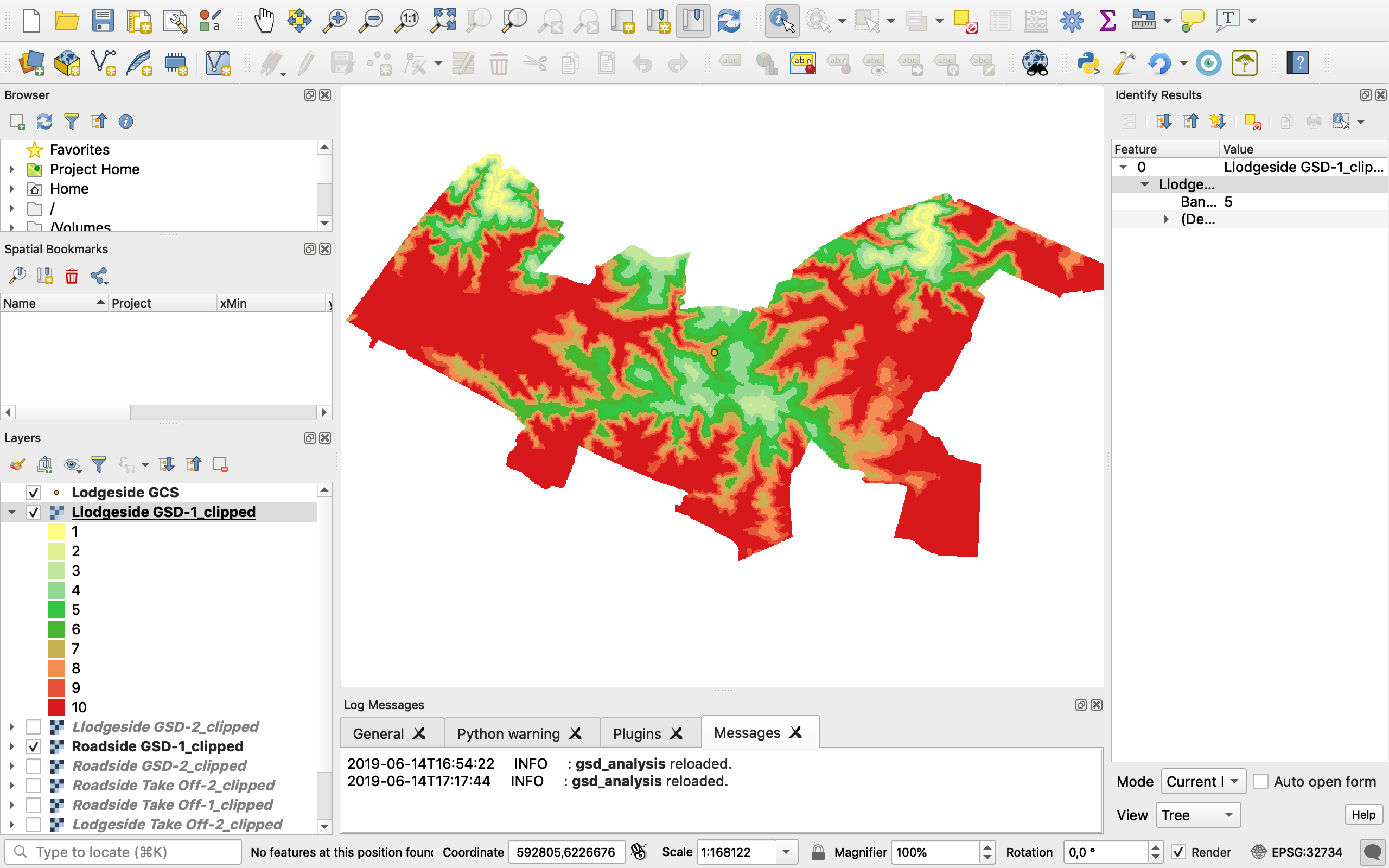Delete spatial bookmark trash icon

tap(72, 276)
